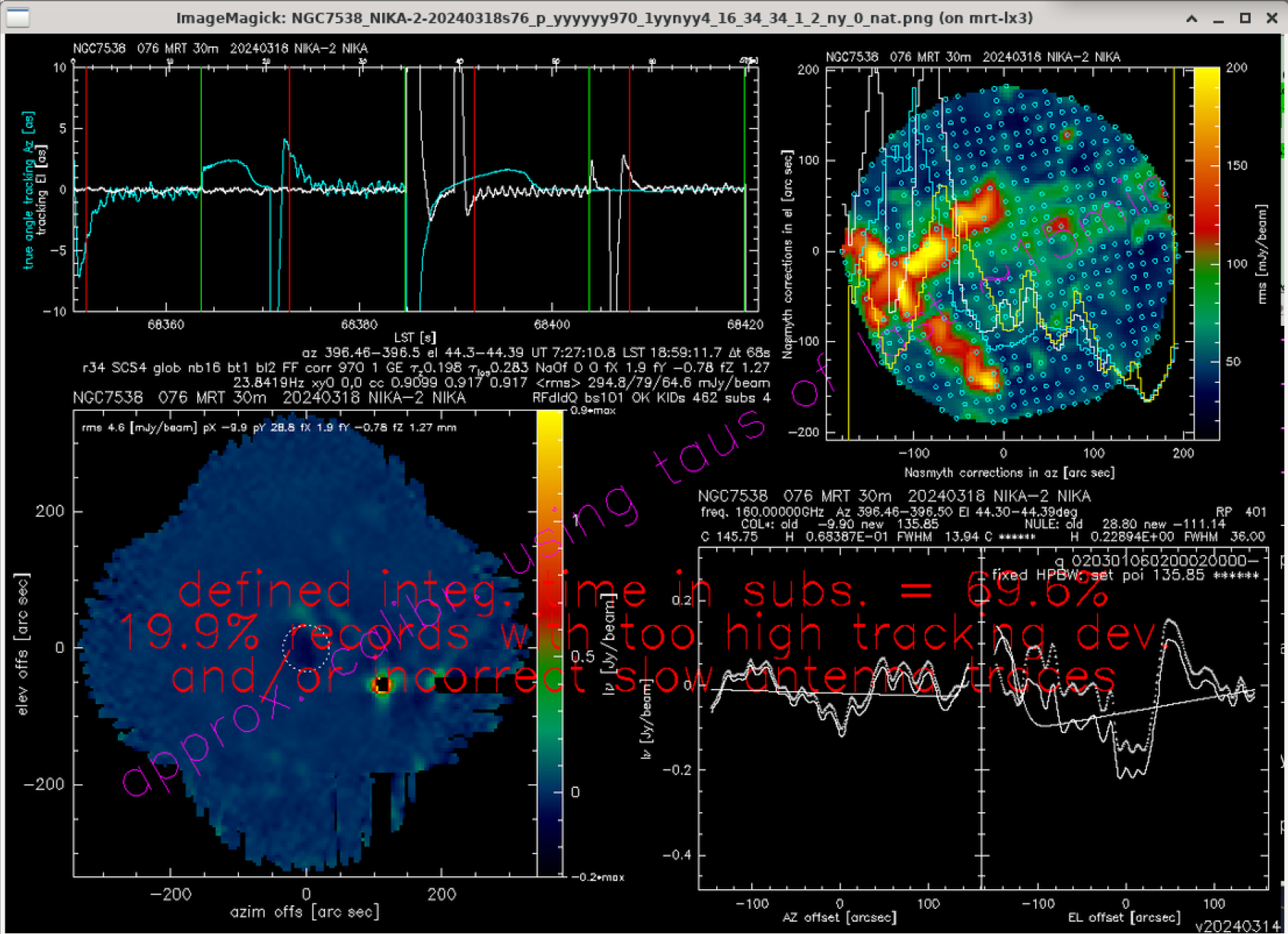Viewport: 1288px width, 934px height.
Task: Click the tracking deviation time-series plot
Action: (415, 189)
